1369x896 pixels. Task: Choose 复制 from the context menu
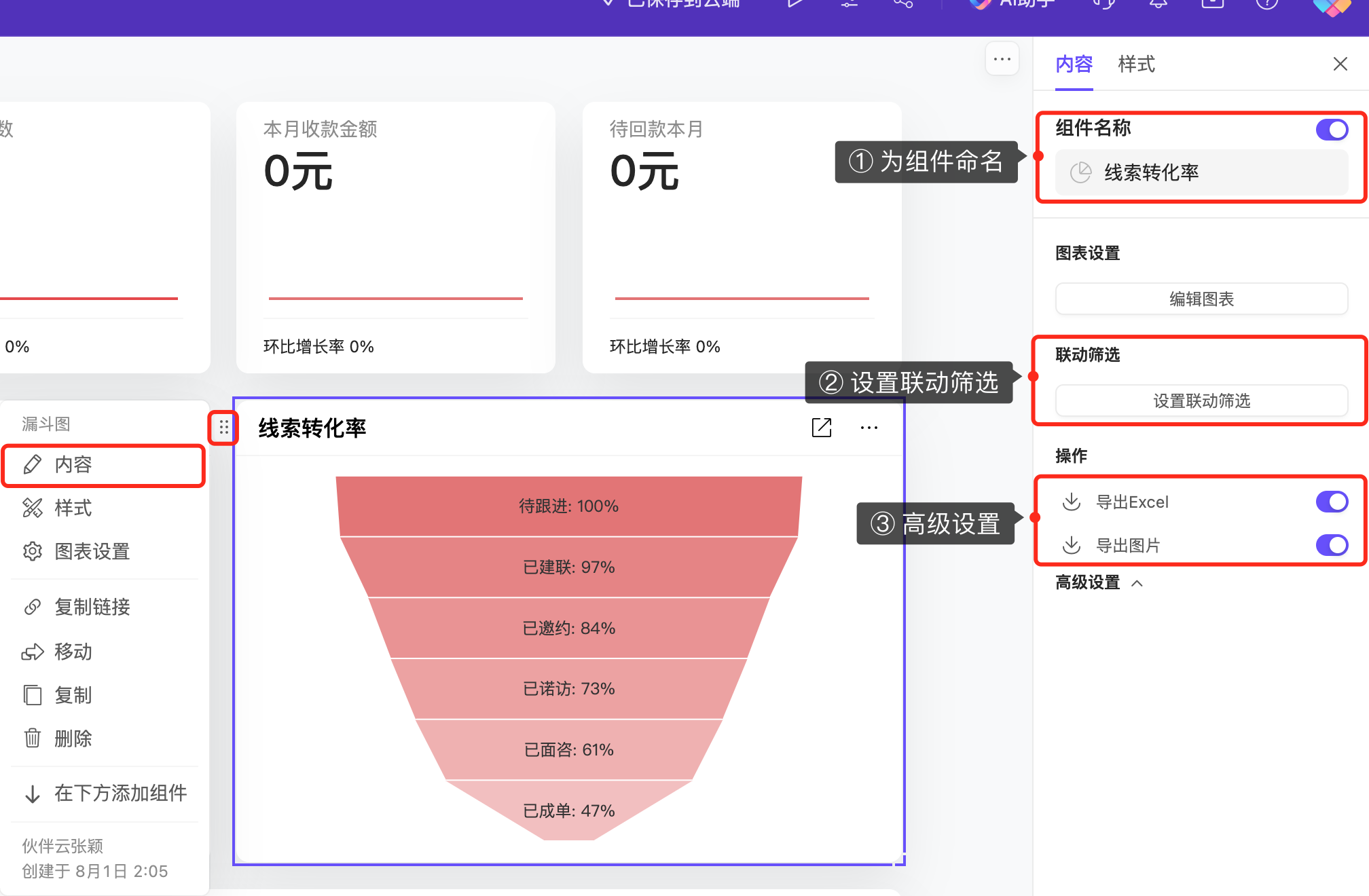pyautogui.click(x=103, y=695)
